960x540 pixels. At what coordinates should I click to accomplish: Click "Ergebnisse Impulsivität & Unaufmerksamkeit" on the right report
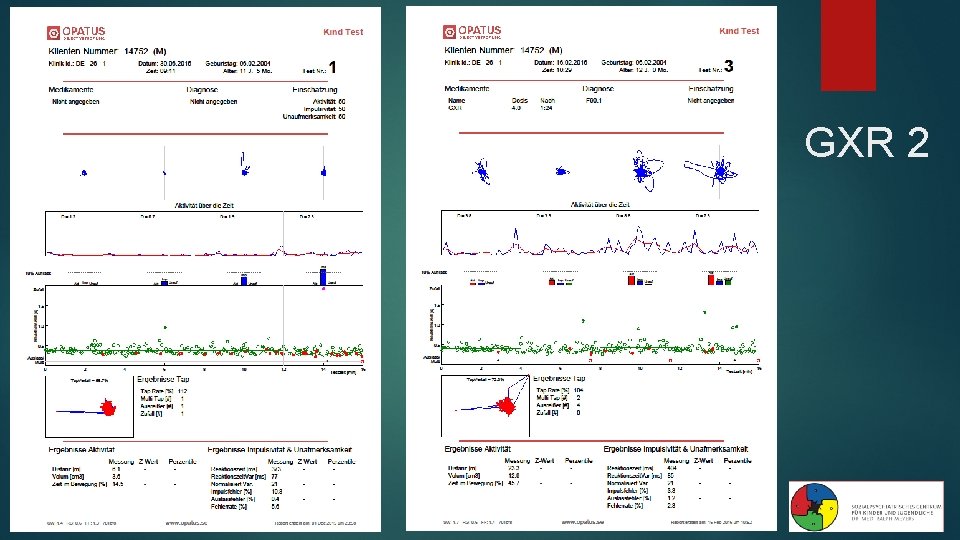[675, 449]
